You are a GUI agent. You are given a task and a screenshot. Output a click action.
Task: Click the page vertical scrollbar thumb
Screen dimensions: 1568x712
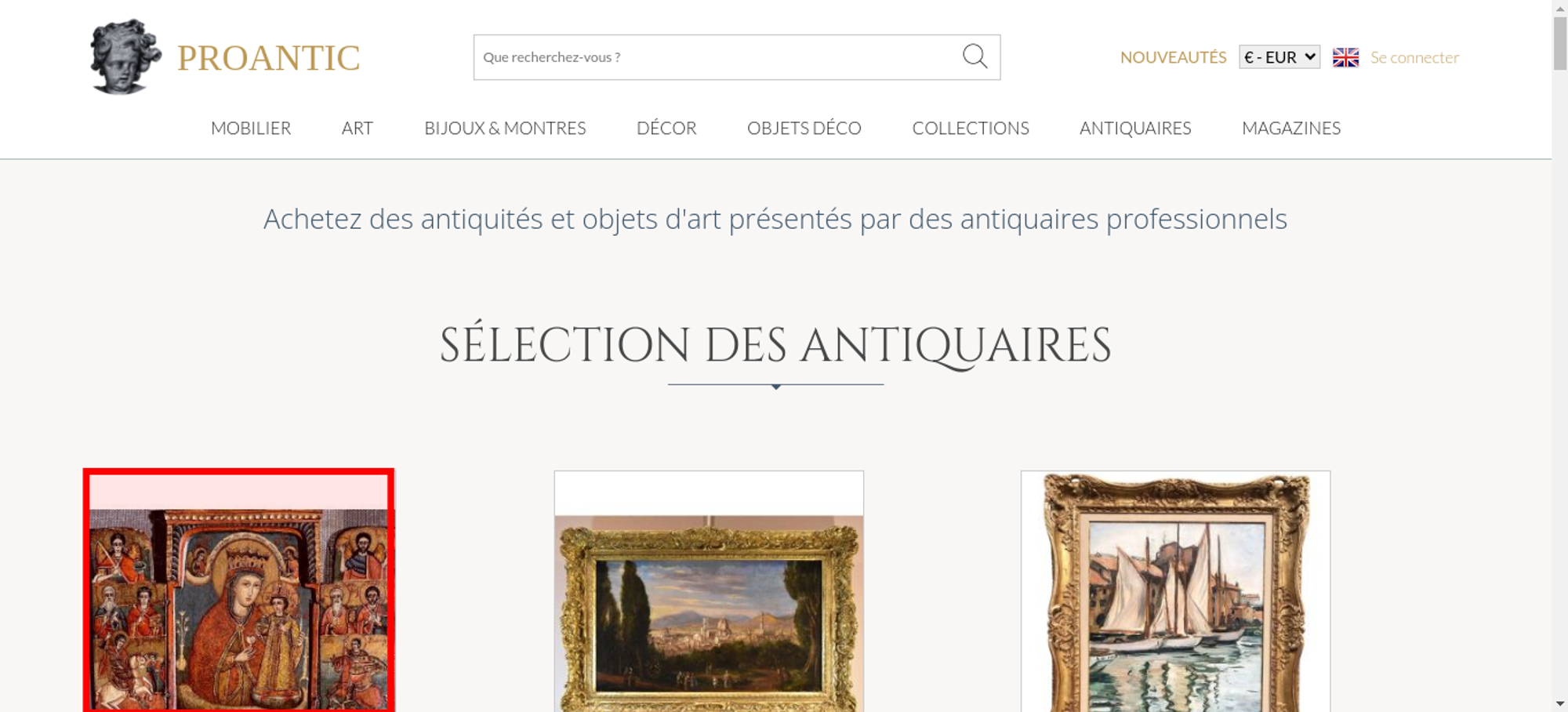click(x=1559, y=43)
